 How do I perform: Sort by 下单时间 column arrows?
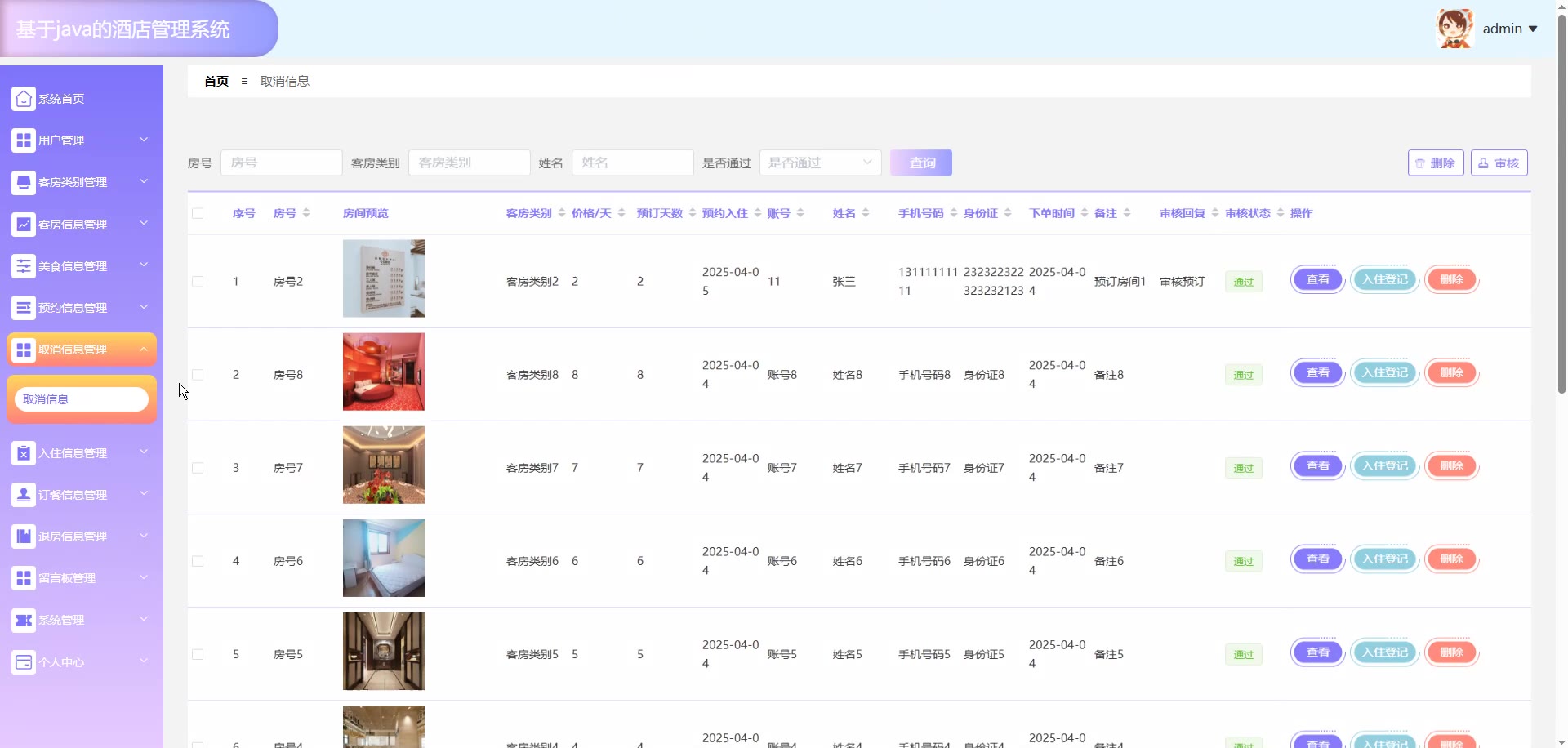pyautogui.click(x=1085, y=213)
